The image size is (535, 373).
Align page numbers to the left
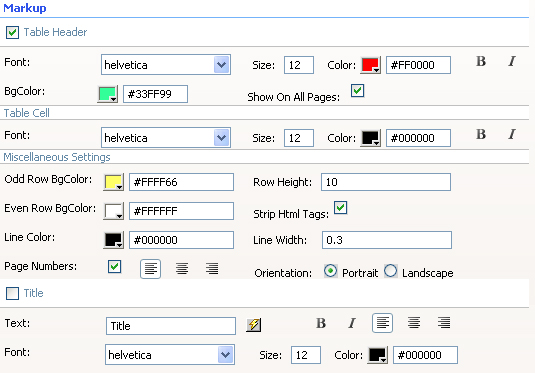(x=150, y=269)
